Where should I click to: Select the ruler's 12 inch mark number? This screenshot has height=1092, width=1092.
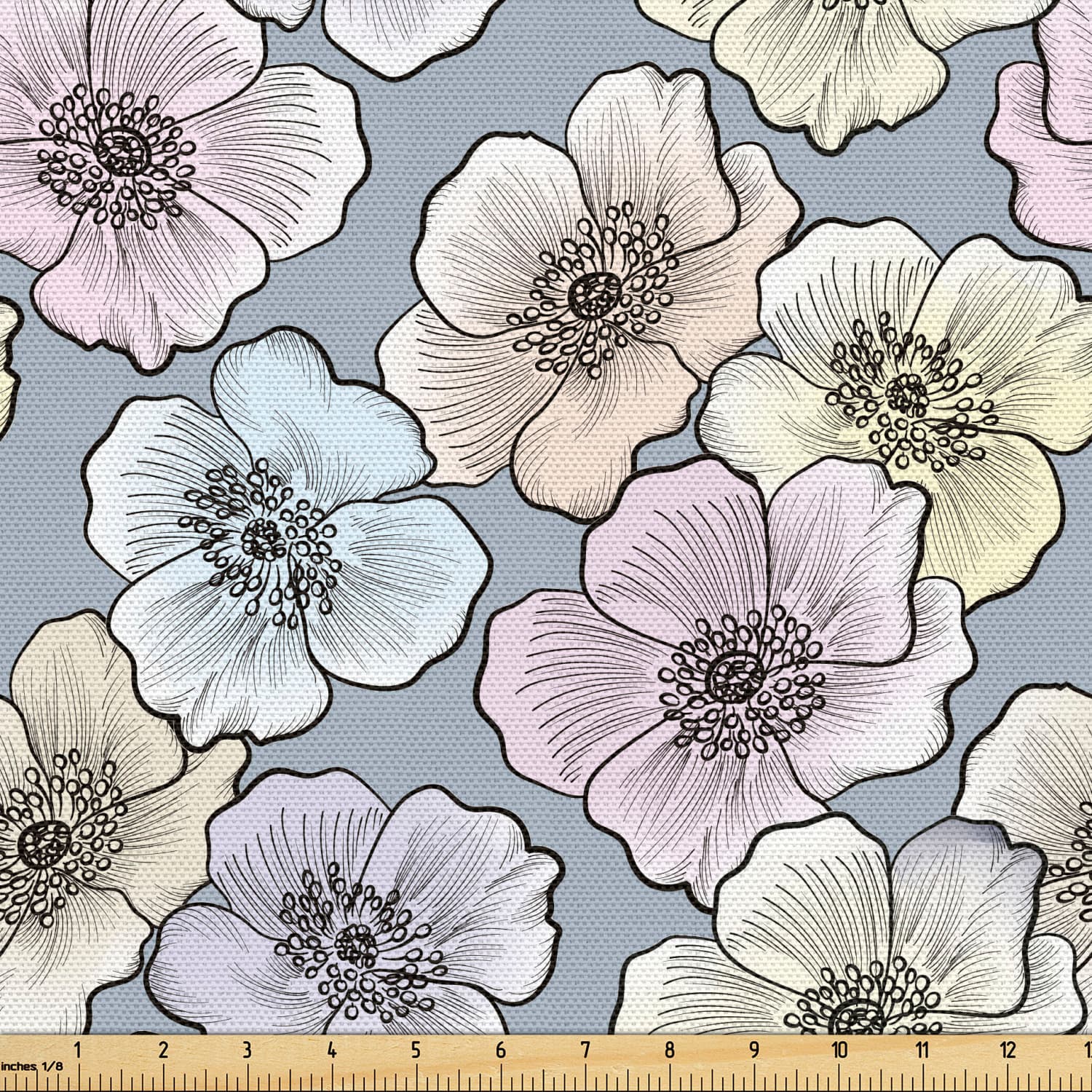1008,1051
